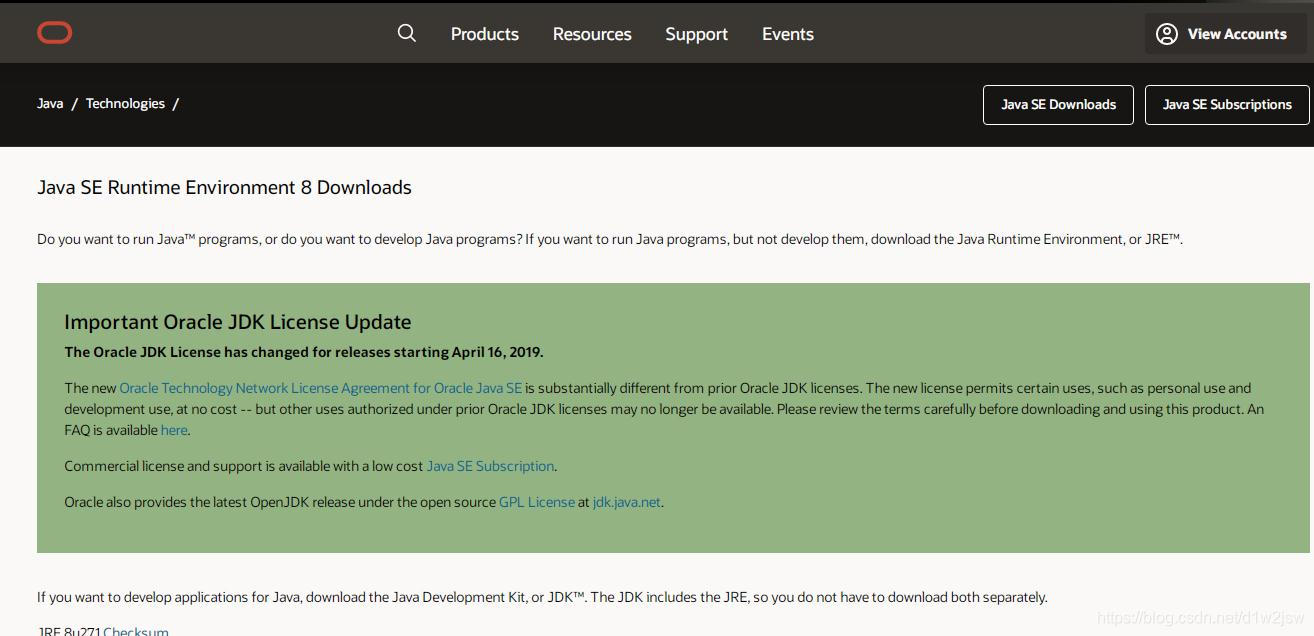Screen dimensions: 1314x636
Task: Open the search magnifier icon
Action: 406,33
